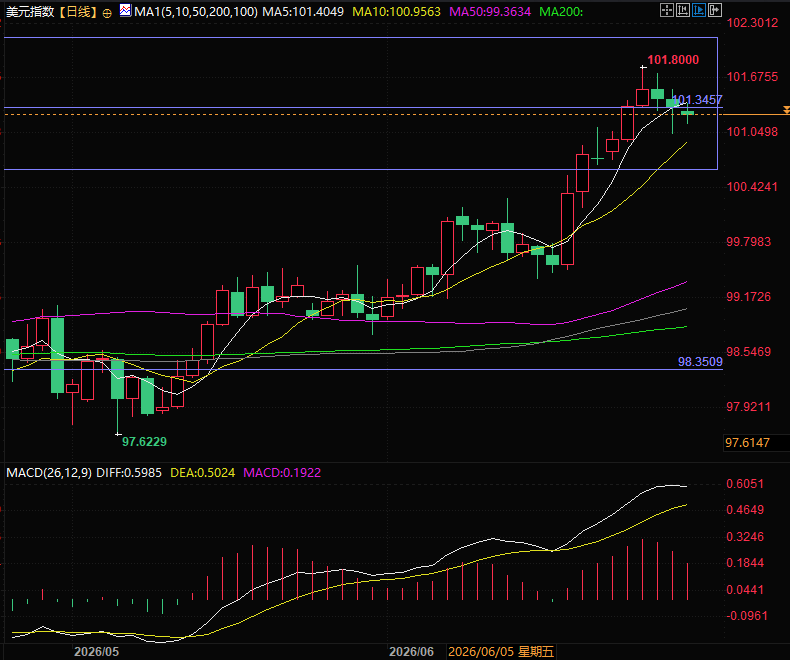The width and height of the screenshot is (790, 660).
Task: Click the scroll-chart-backward axis icon
Action: (x=683, y=10)
